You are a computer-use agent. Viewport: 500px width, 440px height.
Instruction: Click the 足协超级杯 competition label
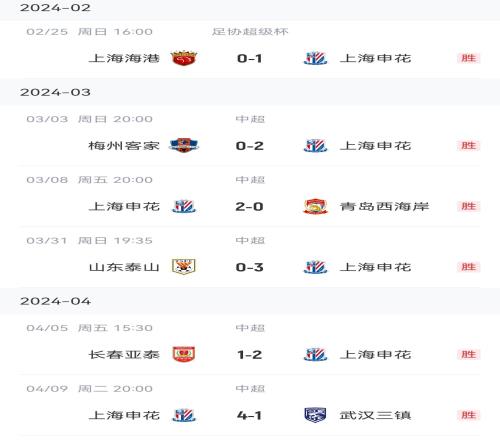(x=250, y=32)
